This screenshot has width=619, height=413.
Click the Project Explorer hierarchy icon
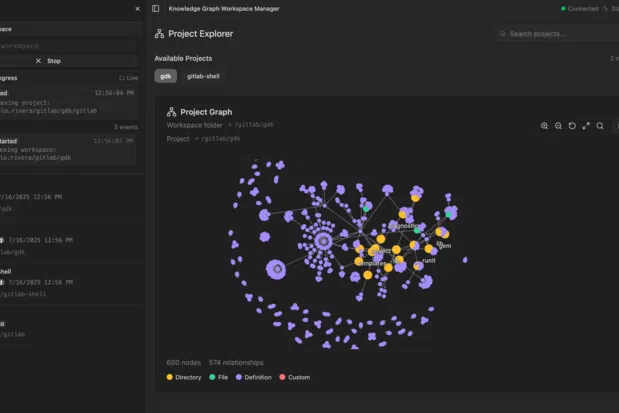(x=159, y=34)
